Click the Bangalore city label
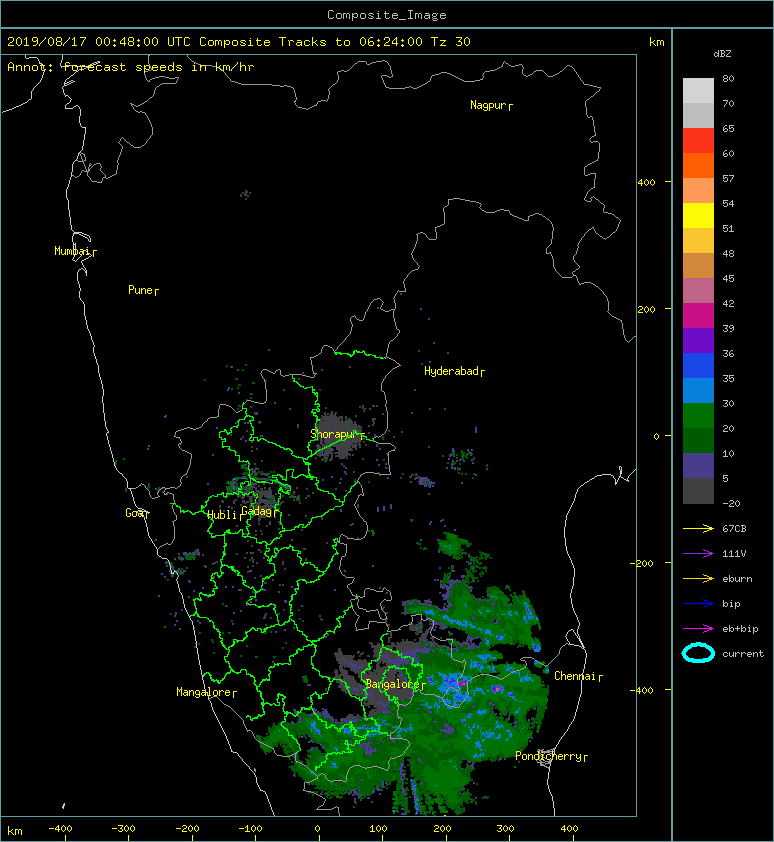Viewport: 774px width, 842px height. tap(393, 684)
